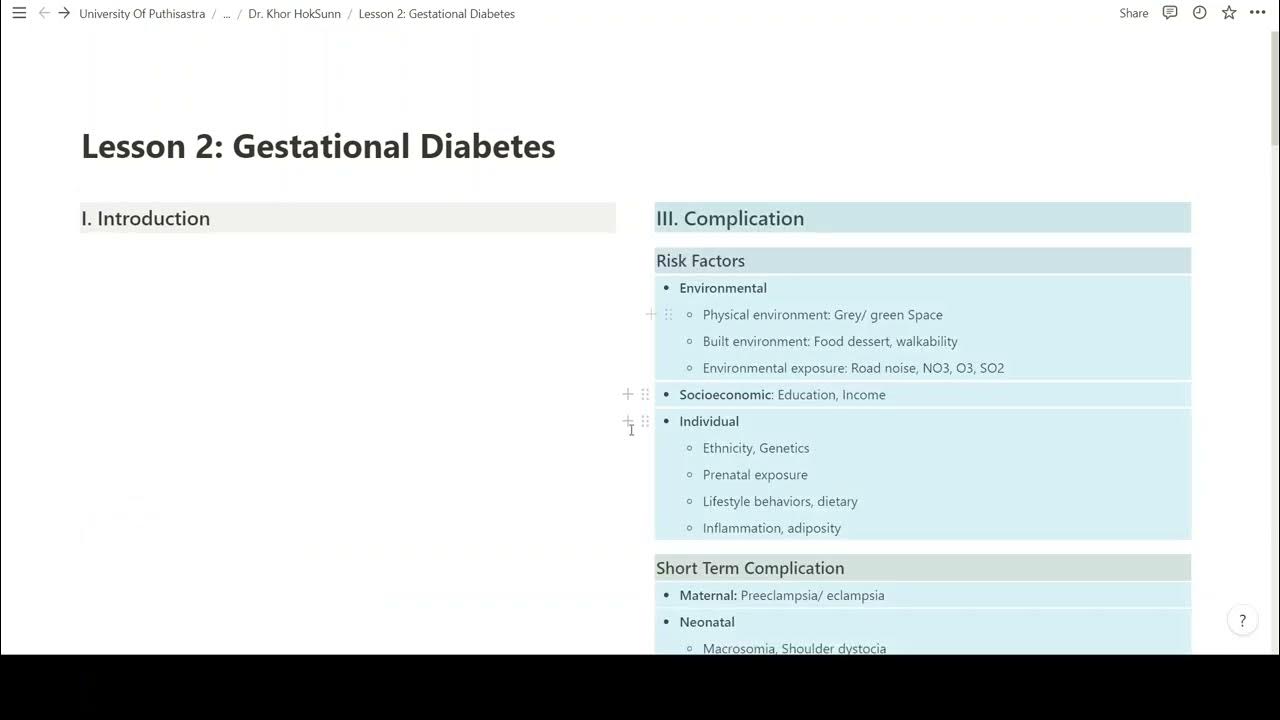1280x720 pixels.
Task: Open the three-dot page options menu
Action: pos(1258,13)
